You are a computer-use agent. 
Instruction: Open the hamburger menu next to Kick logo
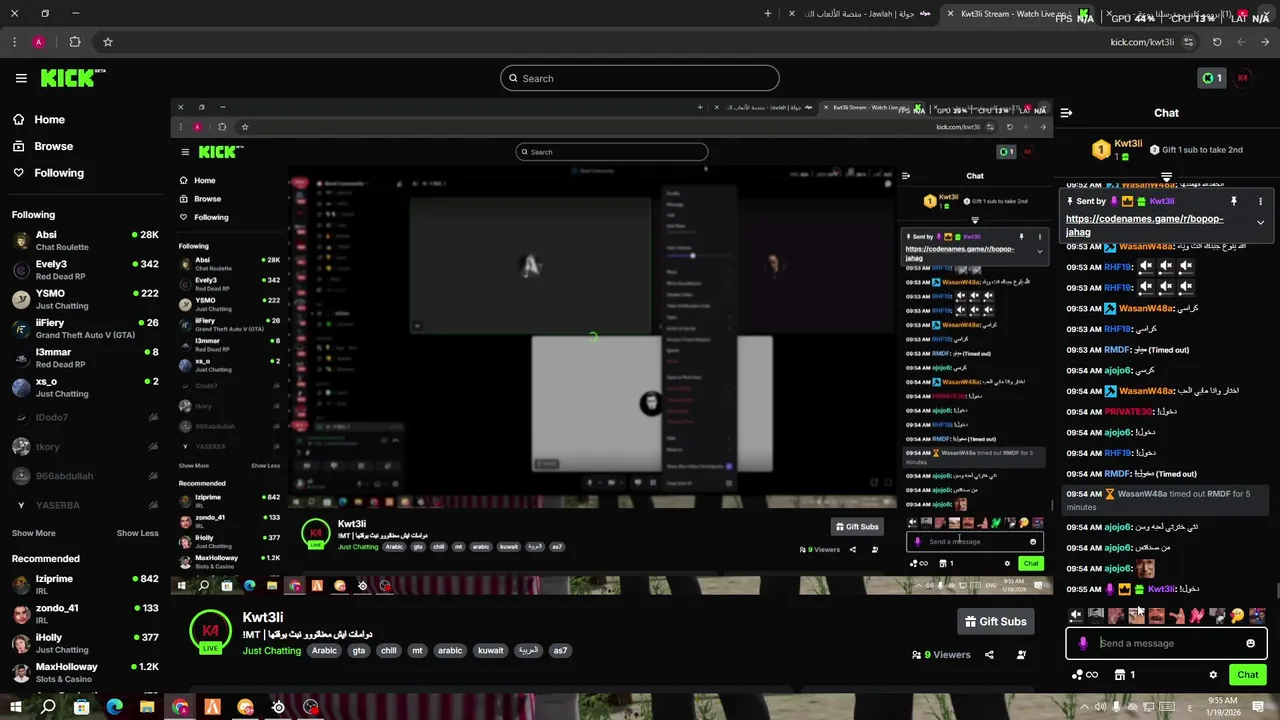[21, 78]
